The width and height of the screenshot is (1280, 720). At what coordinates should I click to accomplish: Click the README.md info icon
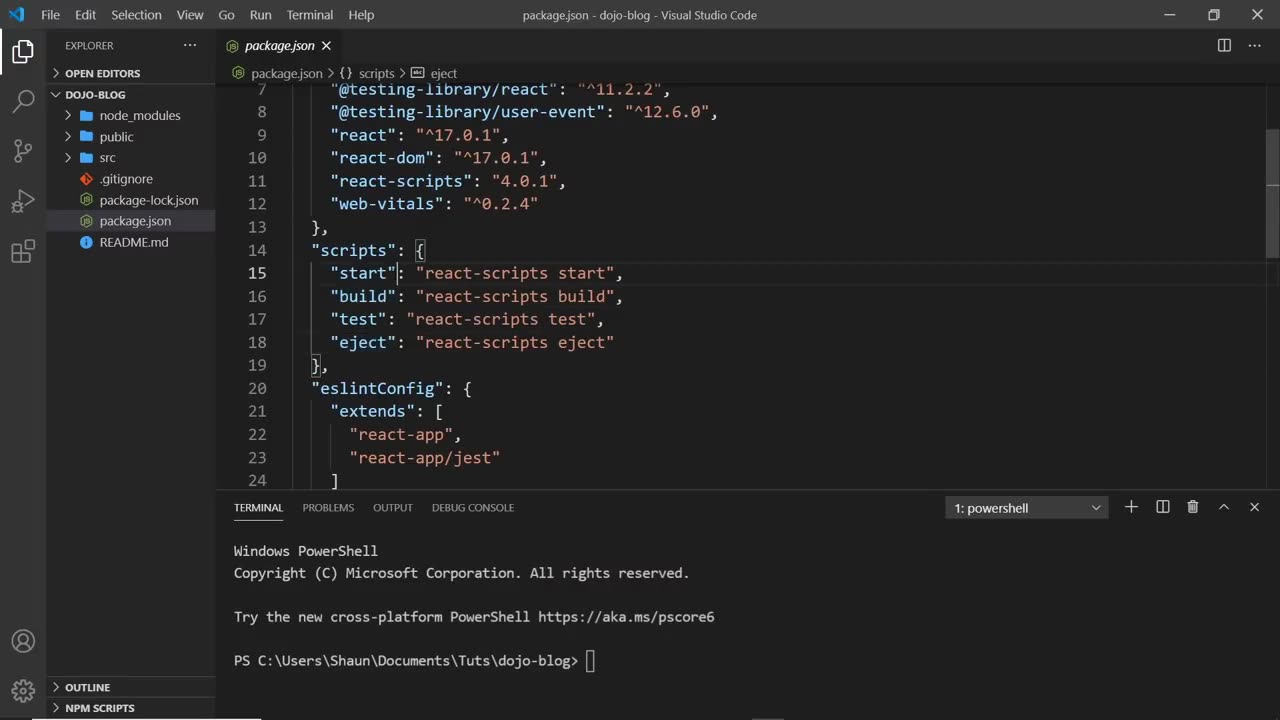tap(86, 242)
